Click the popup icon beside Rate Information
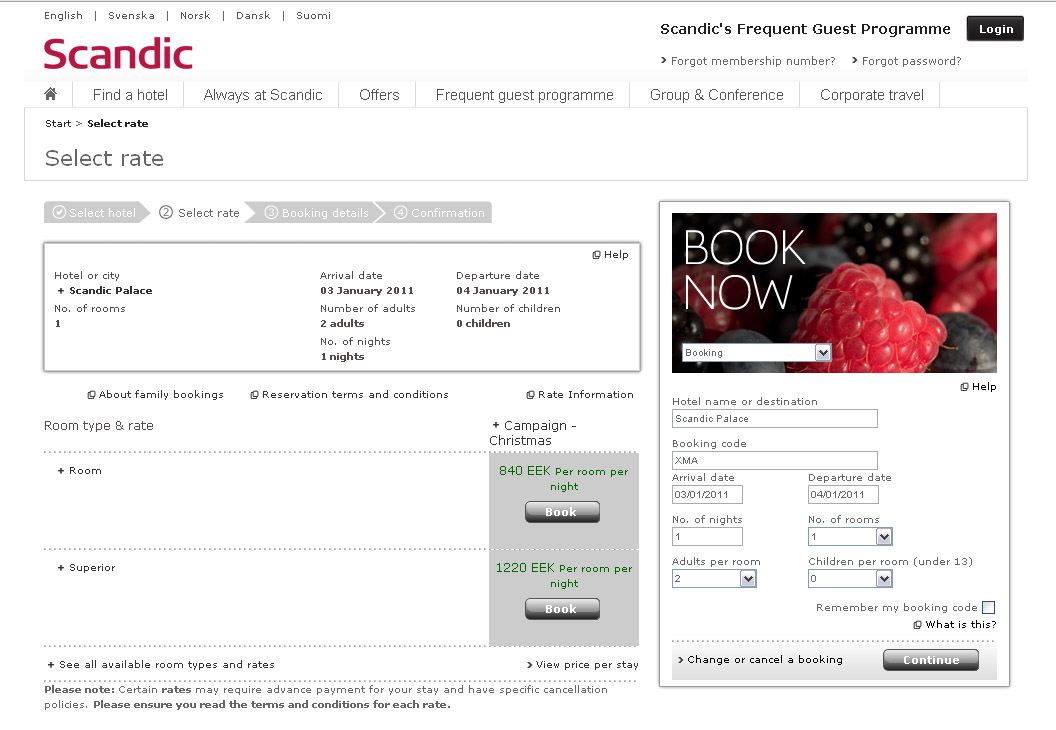The height and width of the screenshot is (730, 1056). [x=531, y=395]
